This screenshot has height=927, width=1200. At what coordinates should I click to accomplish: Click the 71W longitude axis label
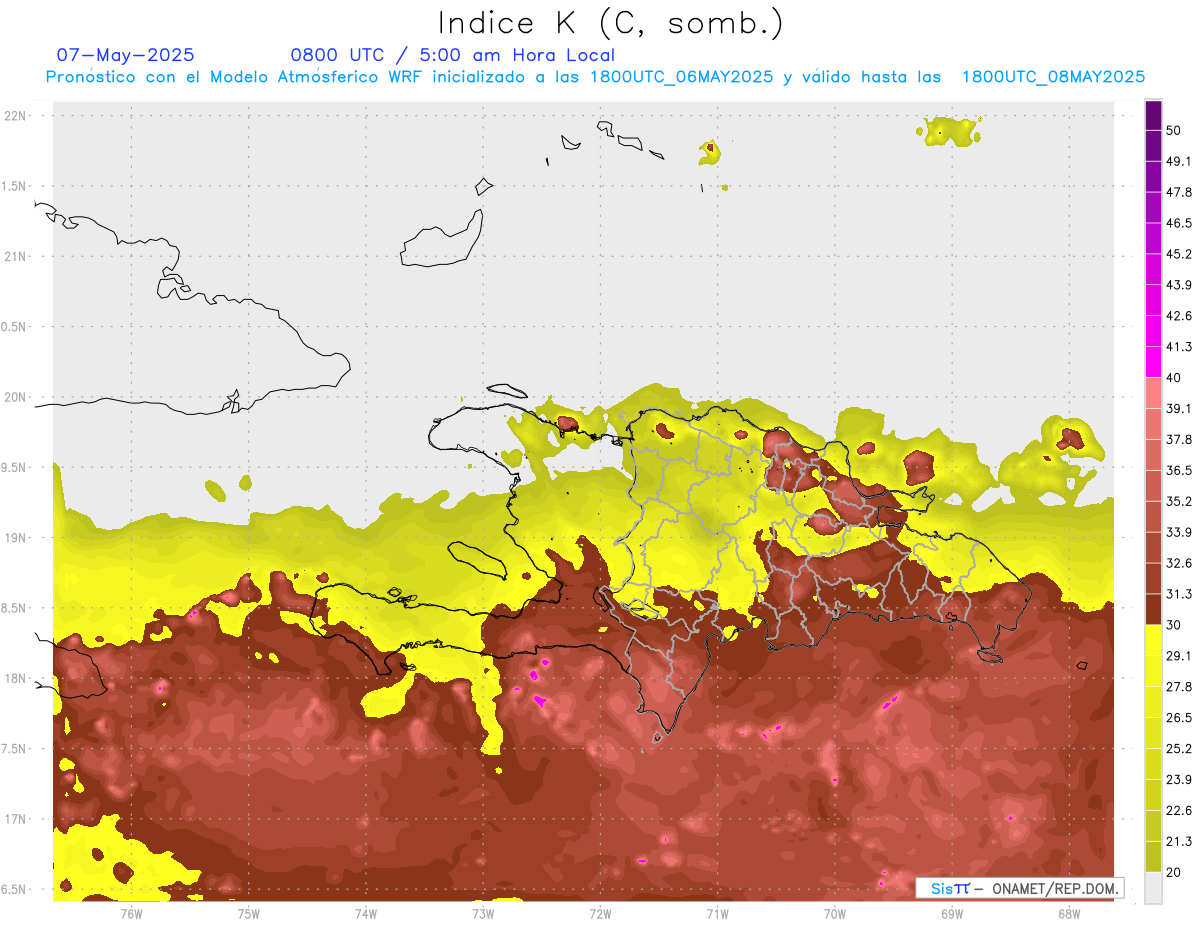click(x=717, y=913)
